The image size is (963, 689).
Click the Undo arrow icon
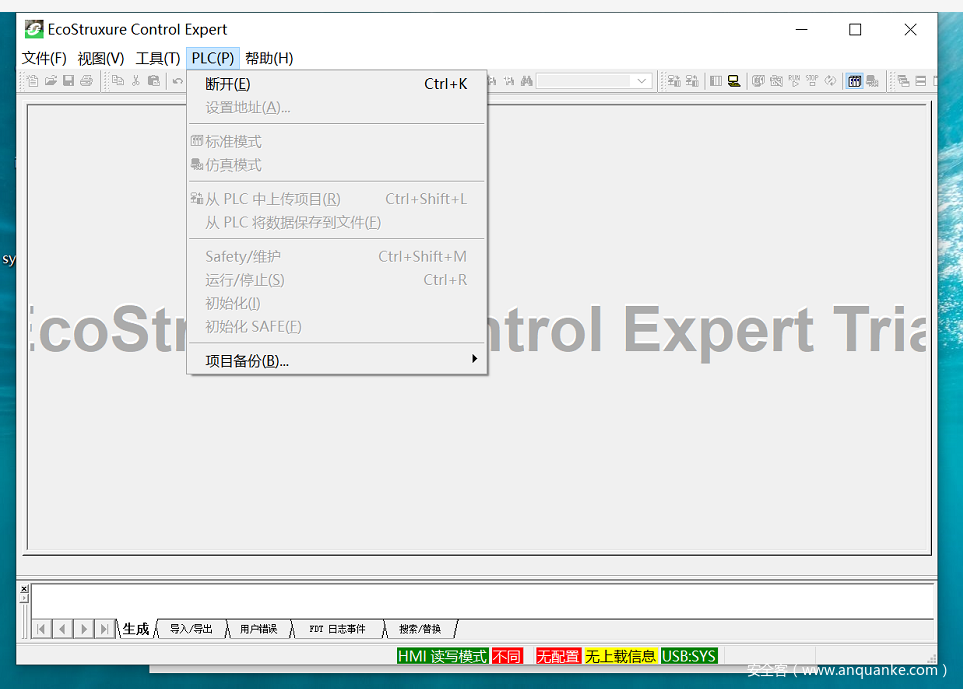click(177, 80)
